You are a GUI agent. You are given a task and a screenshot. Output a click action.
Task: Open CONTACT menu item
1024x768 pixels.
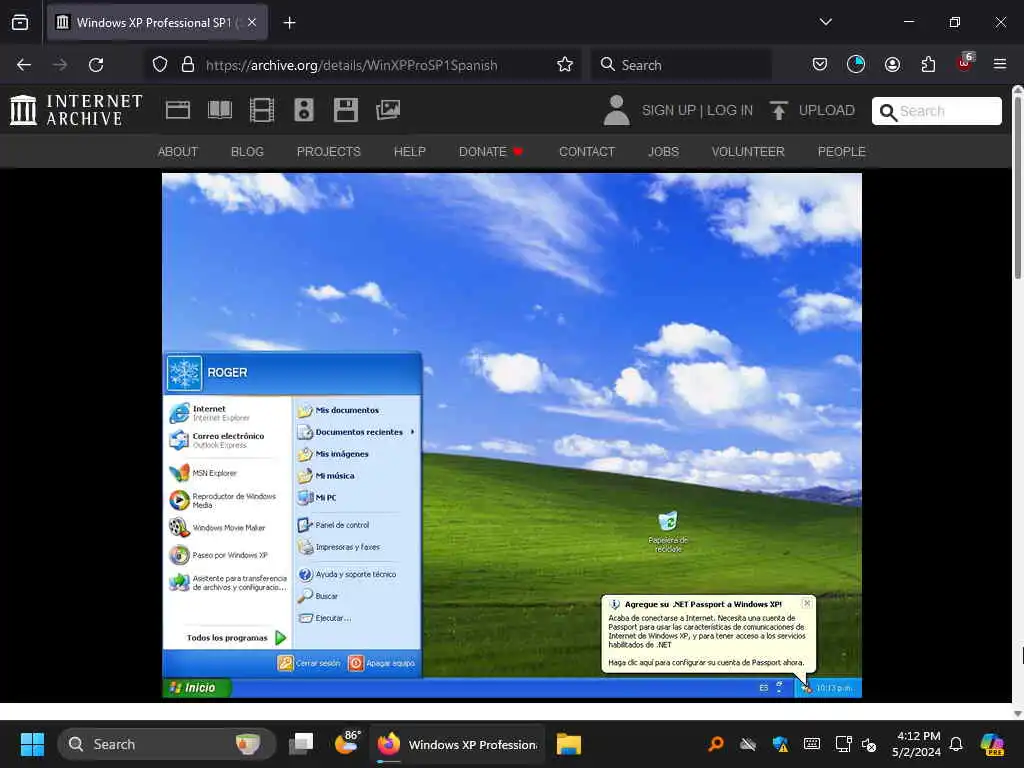pyautogui.click(x=586, y=152)
